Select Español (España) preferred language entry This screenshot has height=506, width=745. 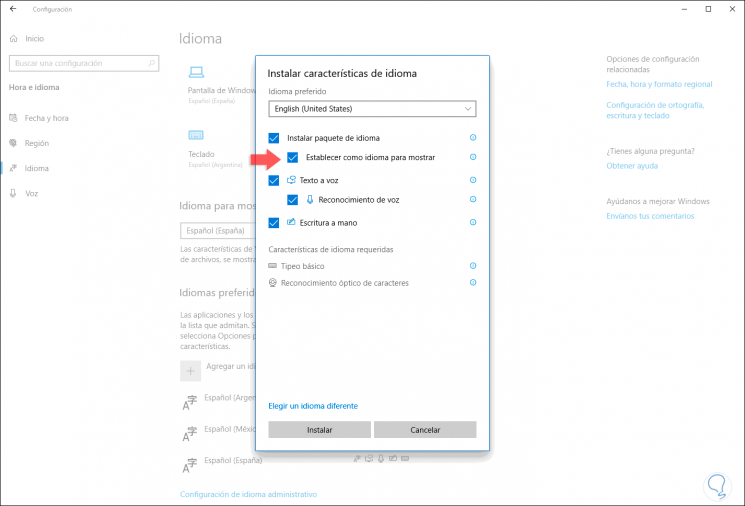(222, 464)
